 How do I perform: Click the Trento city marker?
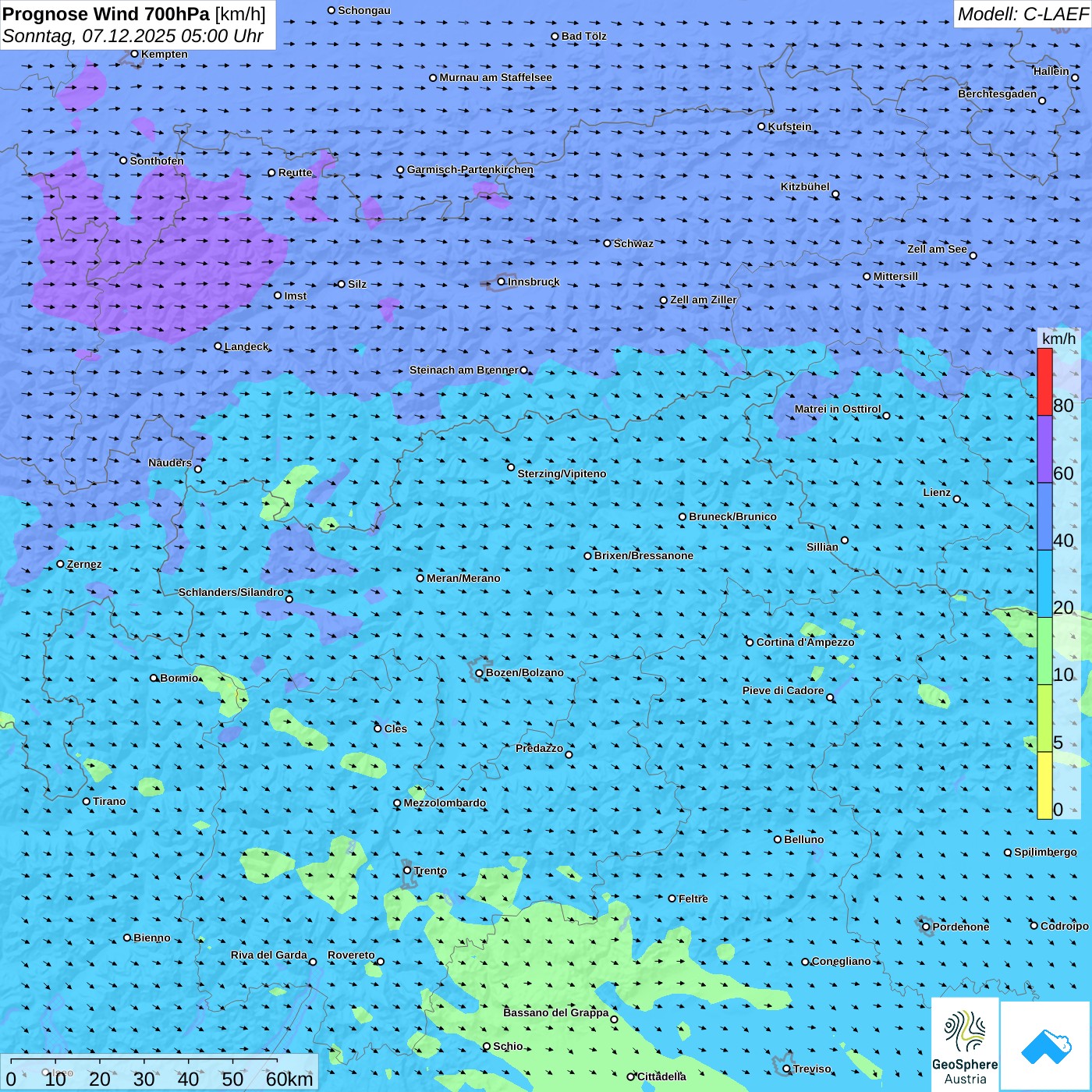pyautogui.click(x=407, y=870)
